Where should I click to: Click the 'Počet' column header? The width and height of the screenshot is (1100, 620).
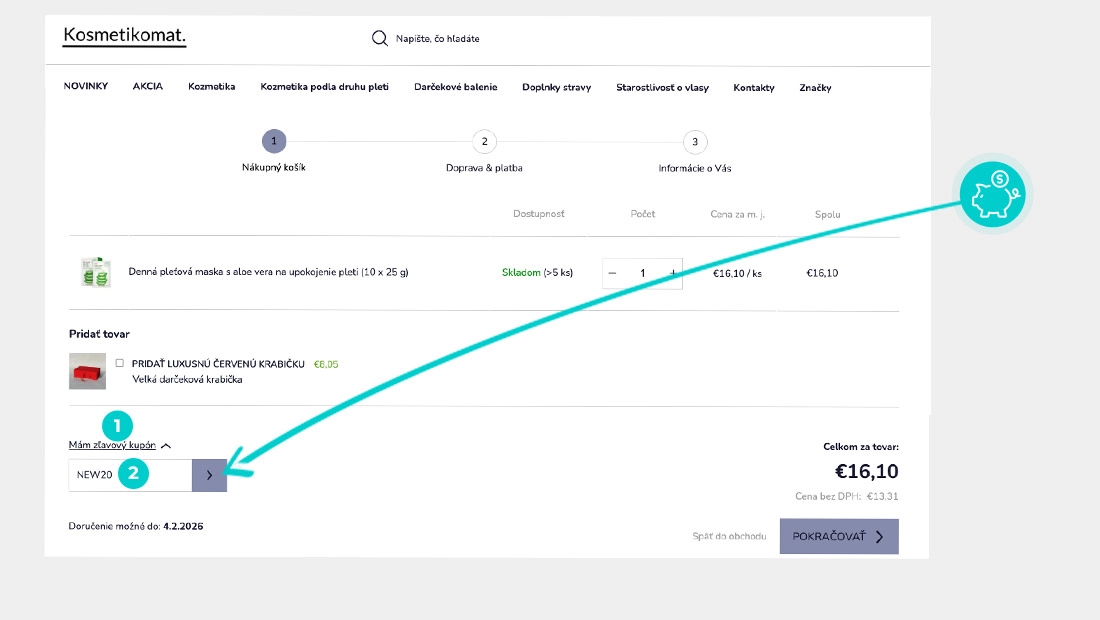643,214
